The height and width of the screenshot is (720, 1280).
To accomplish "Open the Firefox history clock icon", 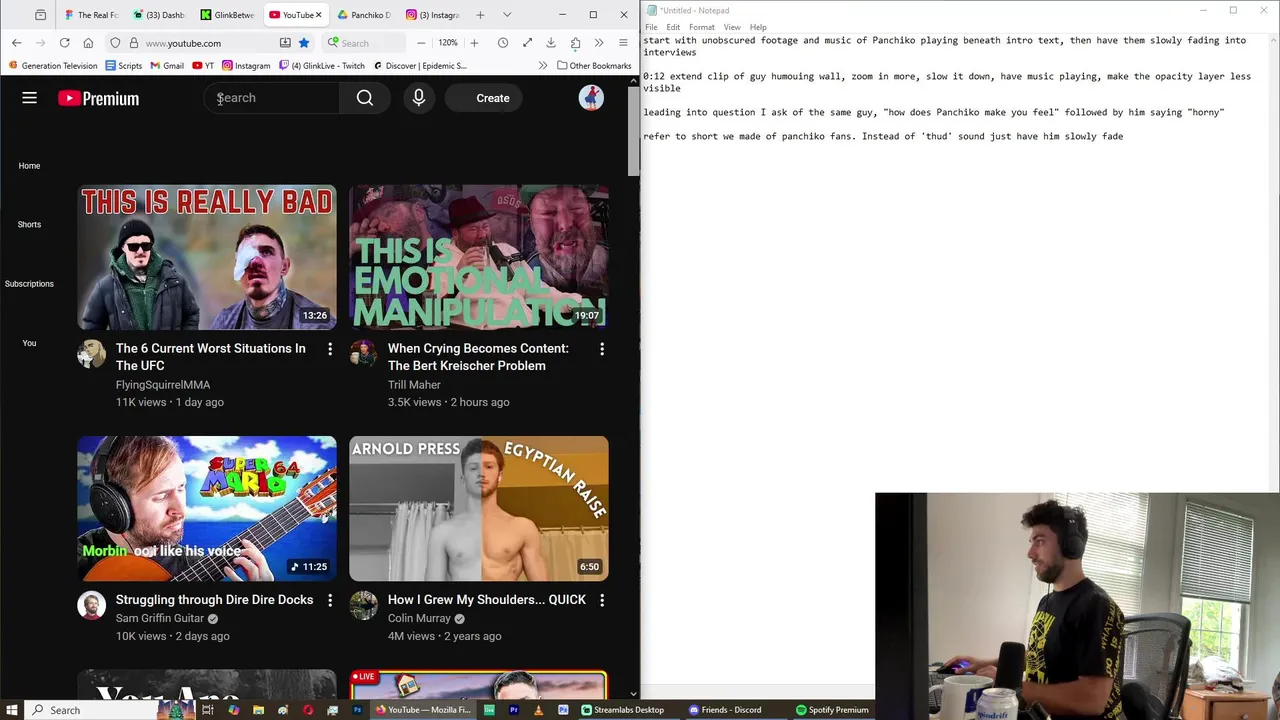I will tap(503, 43).
